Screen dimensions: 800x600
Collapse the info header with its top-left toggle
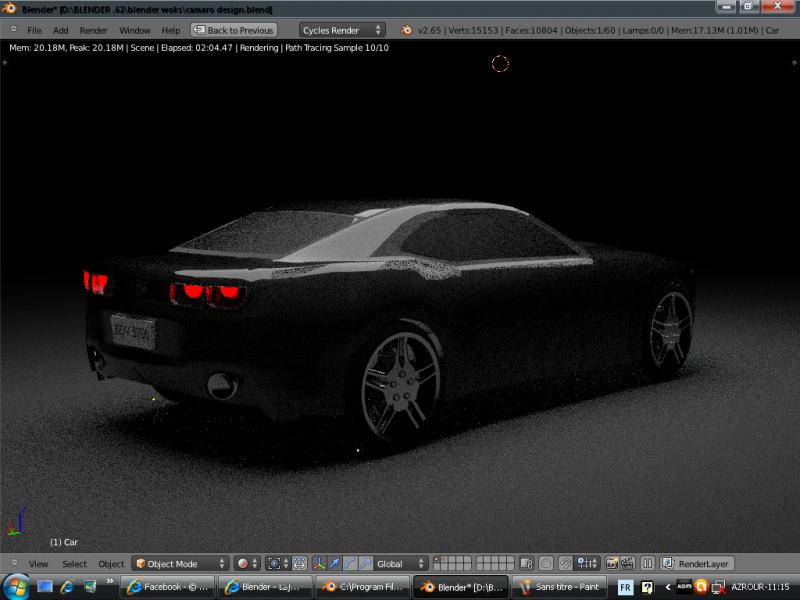pos(13,29)
